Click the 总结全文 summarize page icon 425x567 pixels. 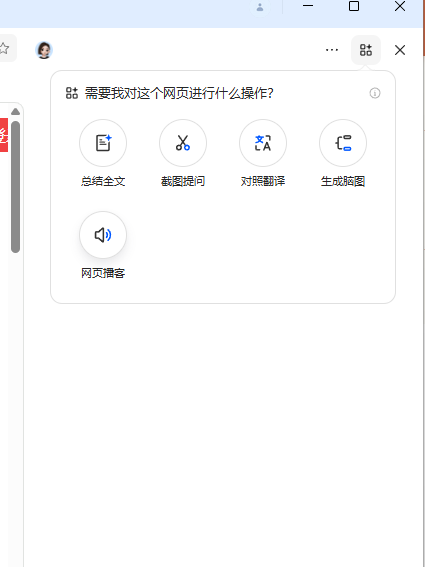click(x=103, y=143)
